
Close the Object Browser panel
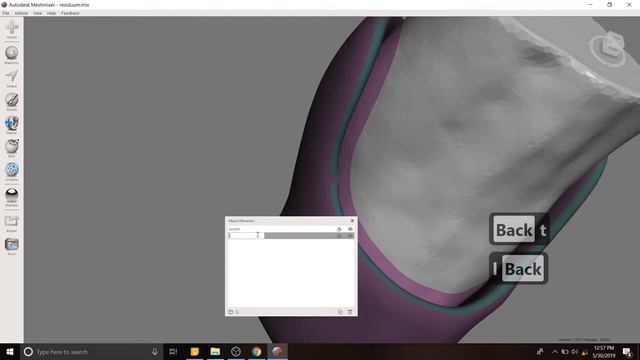352,221
